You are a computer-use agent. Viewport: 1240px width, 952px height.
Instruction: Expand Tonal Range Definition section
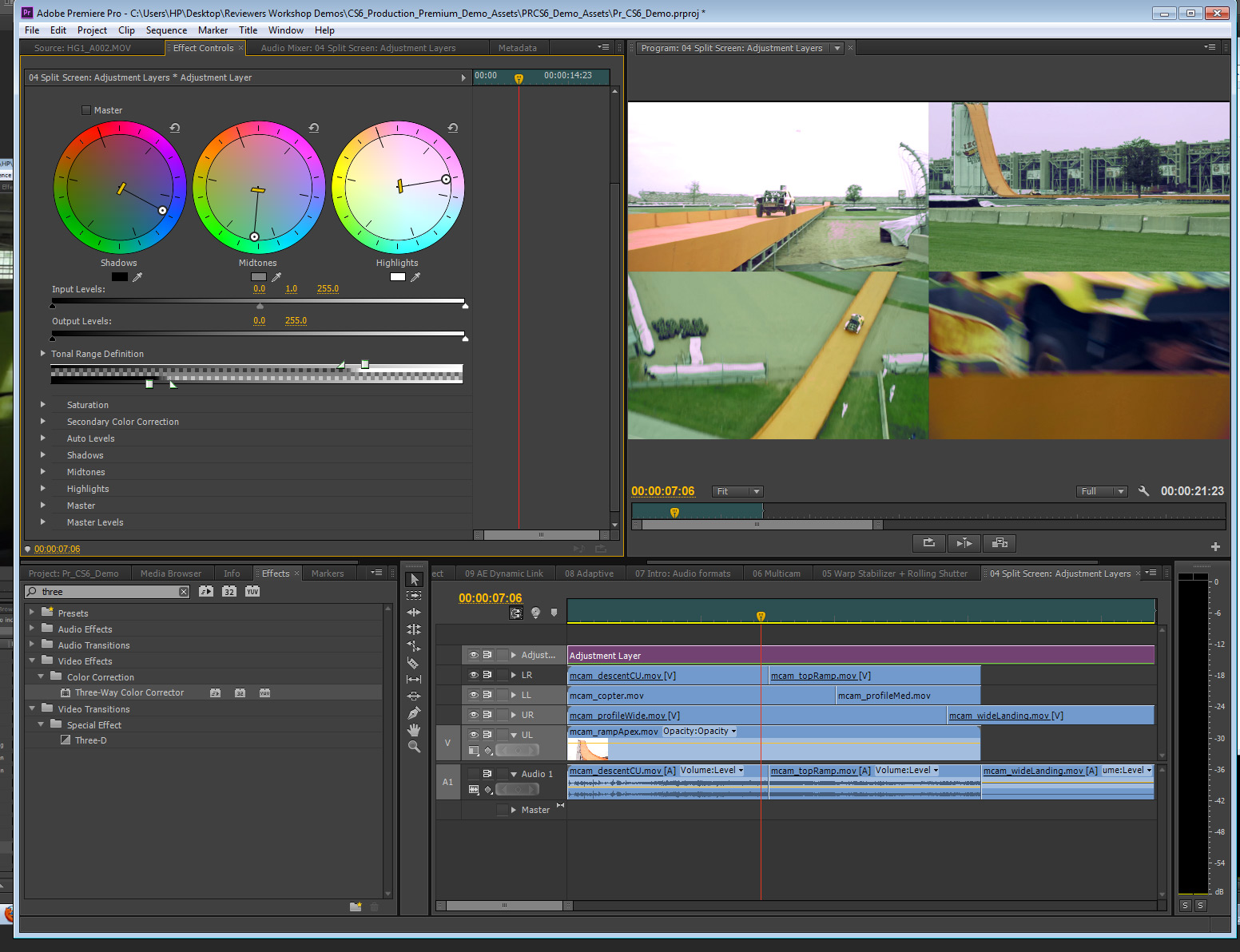(43, 353)
